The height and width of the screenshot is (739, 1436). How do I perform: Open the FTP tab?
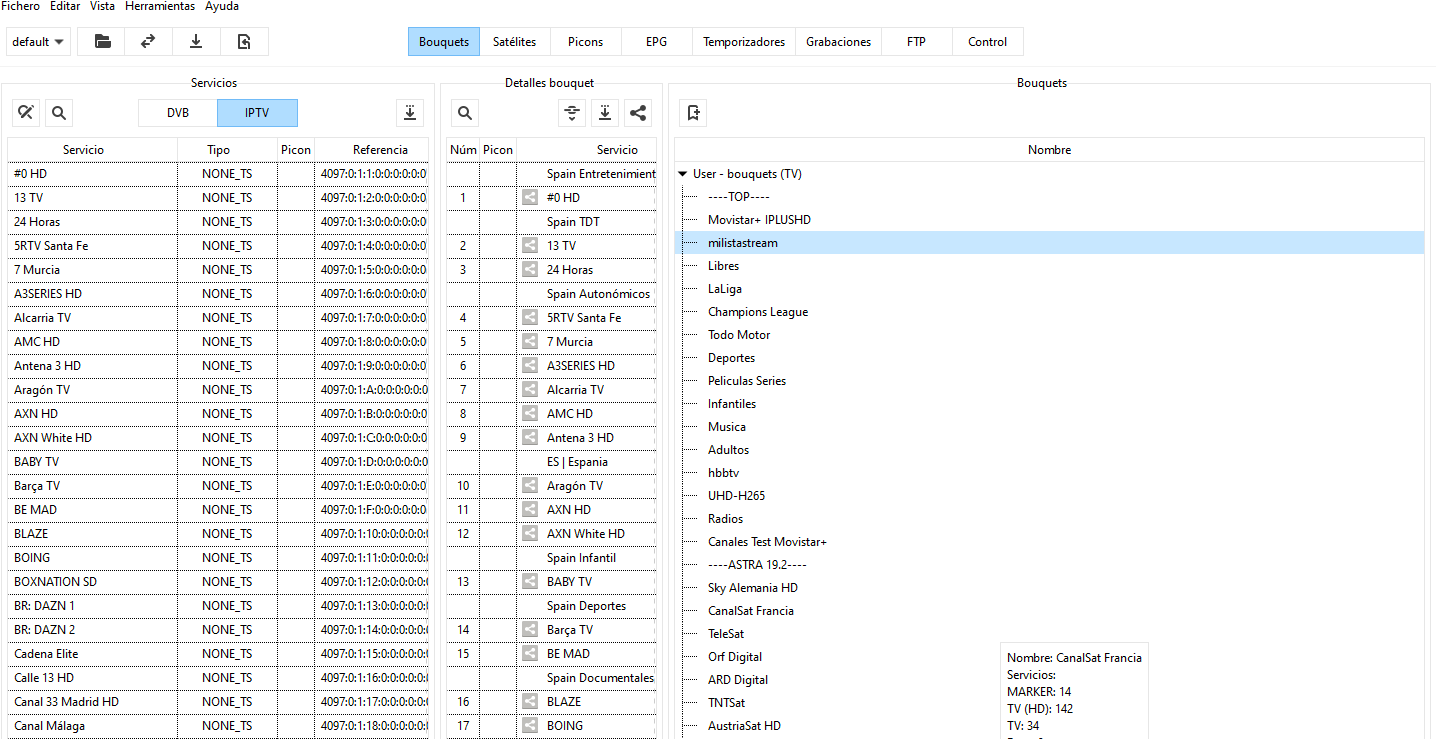[916, 42]
